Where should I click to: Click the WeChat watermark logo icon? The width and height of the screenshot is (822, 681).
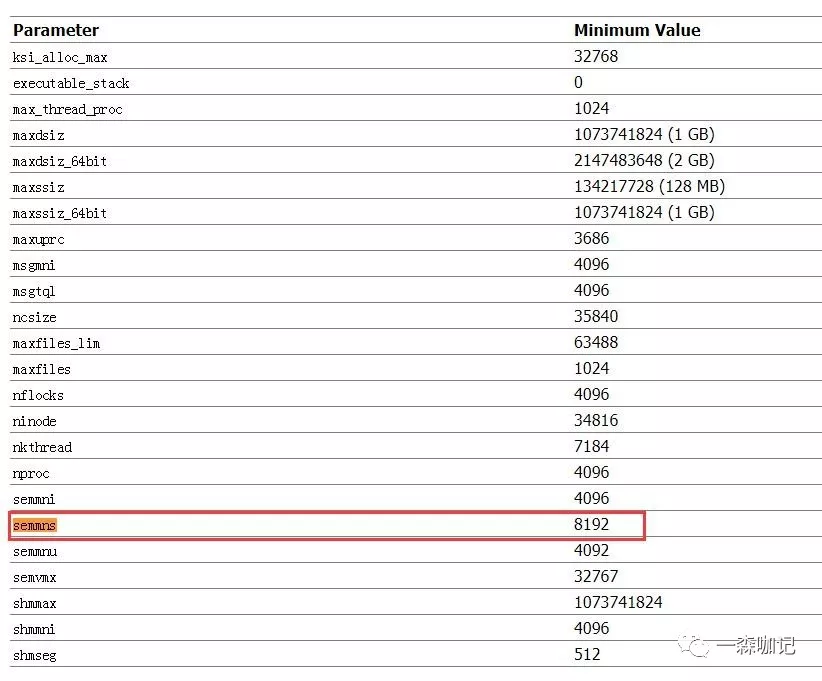pos(693,646)
